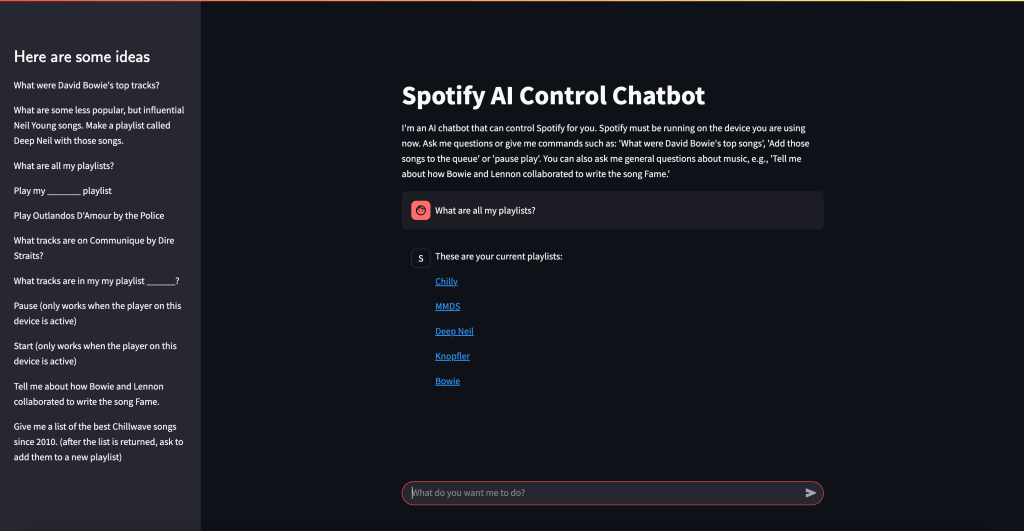
Task: Click the user avatar icon beside the question
Action: click(421, 210)
